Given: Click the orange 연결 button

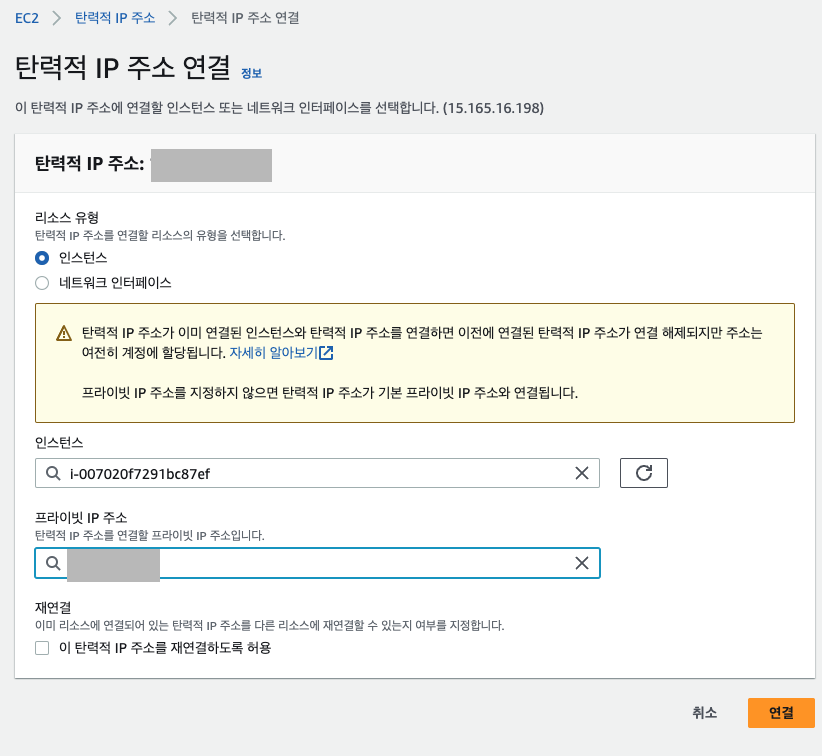Looking at the screenshot, I should pyautogui.click(x=781, y=713).
